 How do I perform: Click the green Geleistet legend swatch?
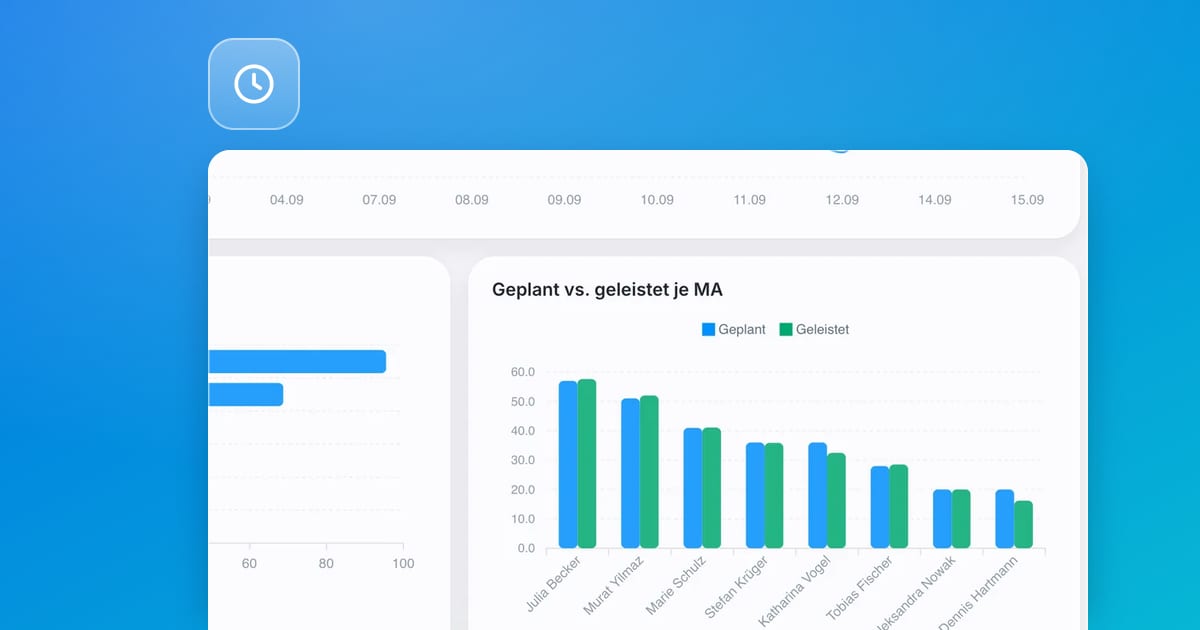[x=786, y=329]
